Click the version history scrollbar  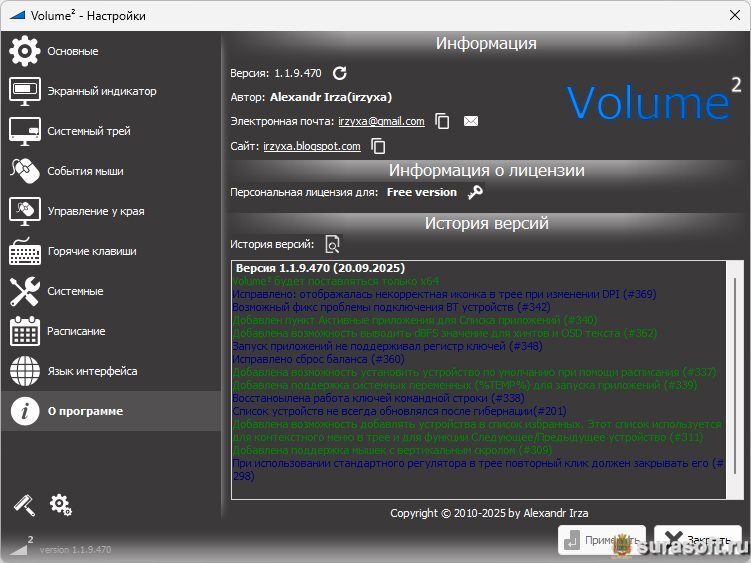[735, 376]
